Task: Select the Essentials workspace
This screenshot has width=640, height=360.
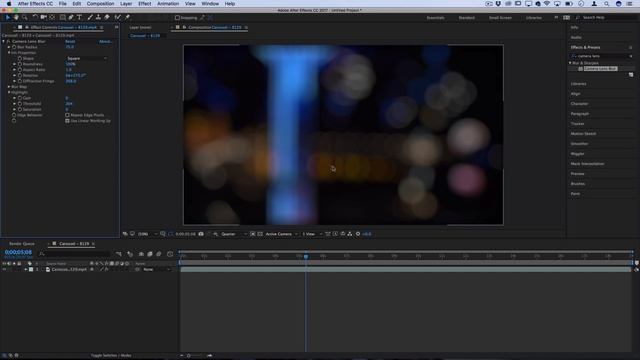Action: coord(436,18)
